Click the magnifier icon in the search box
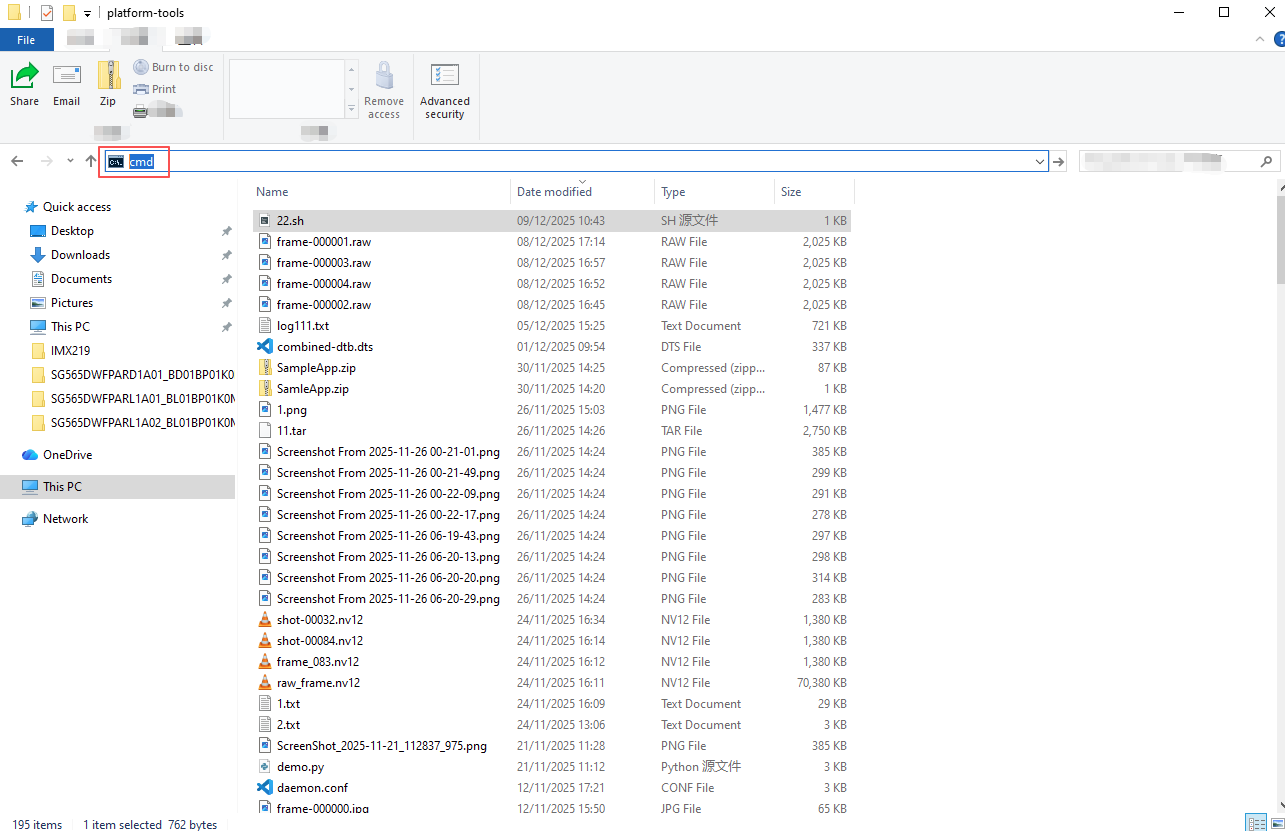Image resolution: width=1285 pixels, height=831 pixels. [x=1266, y=161]
